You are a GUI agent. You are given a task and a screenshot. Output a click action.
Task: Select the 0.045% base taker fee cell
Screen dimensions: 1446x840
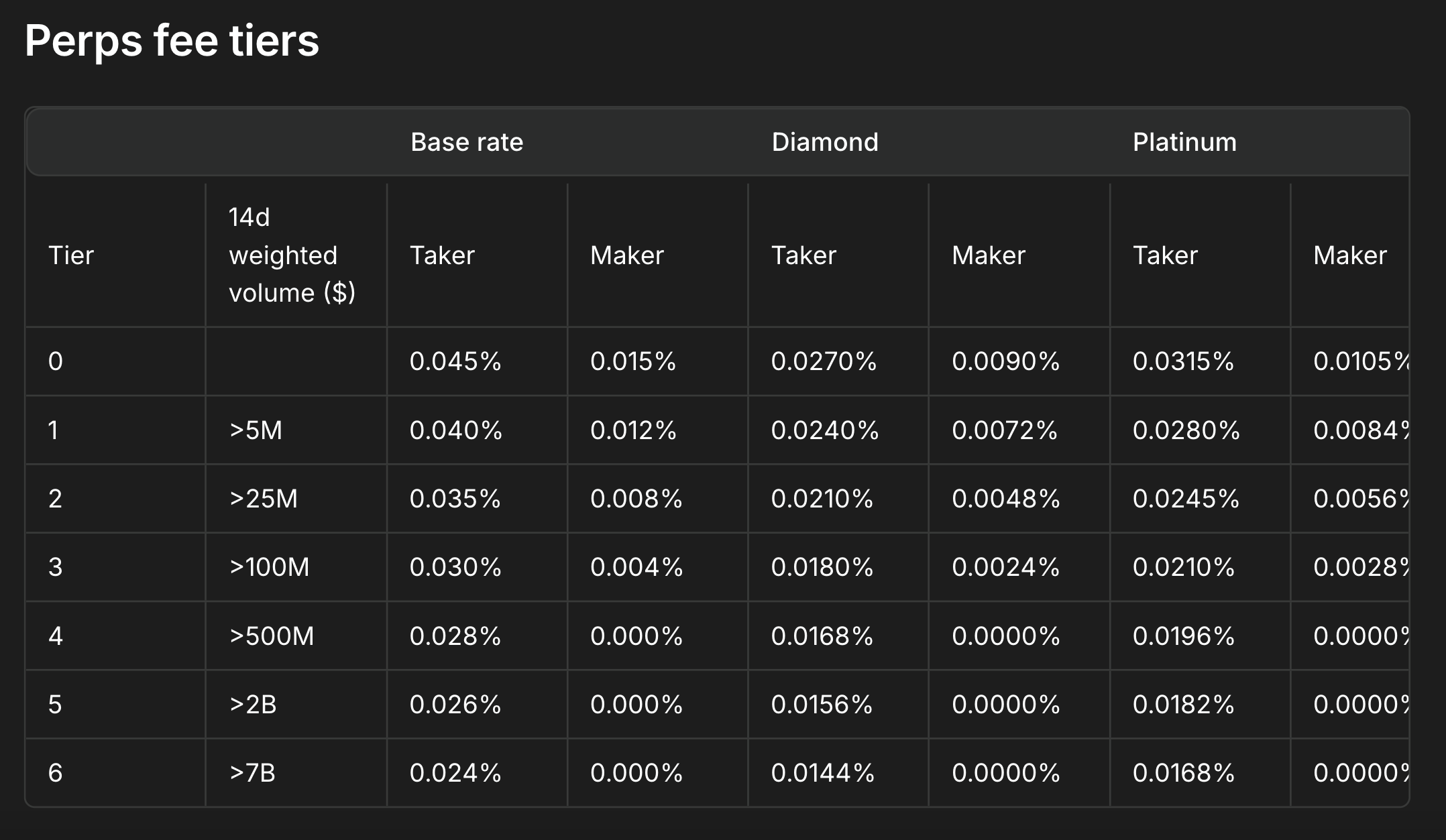coord(455,362)
